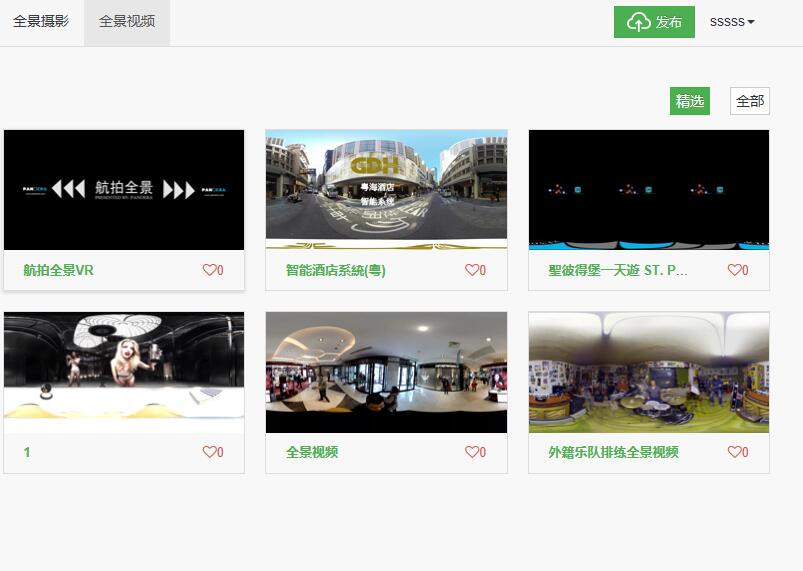Switch to the 全景摄影 tab

coord(41,22)
